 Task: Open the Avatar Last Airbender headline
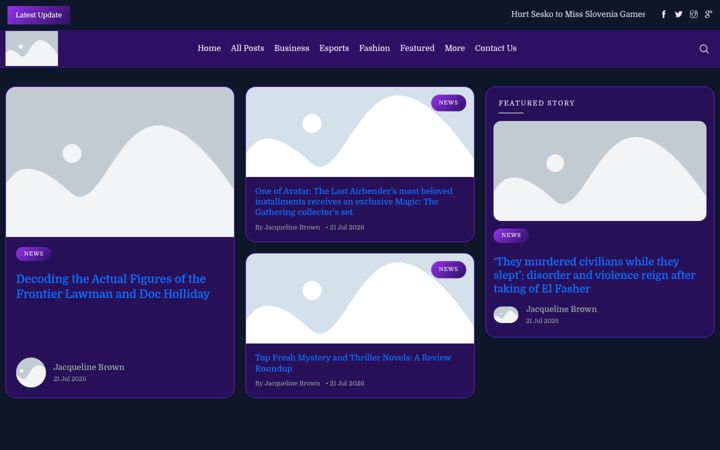point(354,202)
